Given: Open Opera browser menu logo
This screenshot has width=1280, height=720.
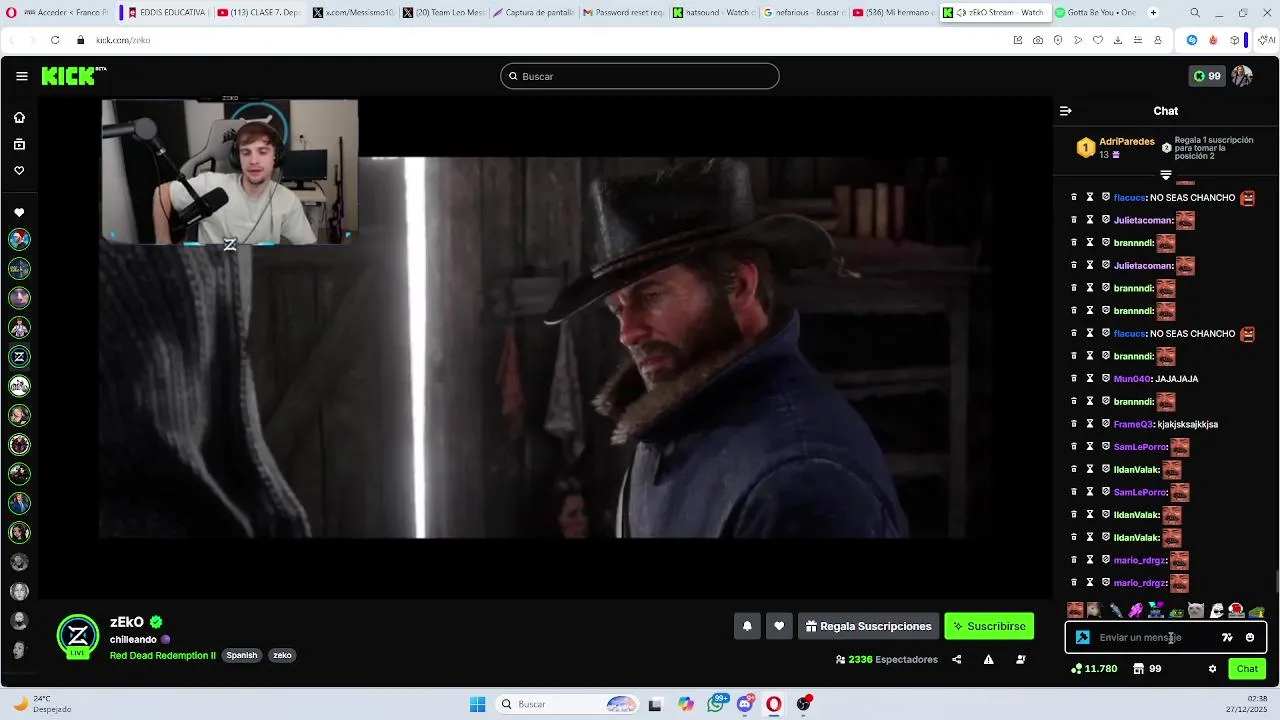Looking at the screenshot, I should (9, 13).
